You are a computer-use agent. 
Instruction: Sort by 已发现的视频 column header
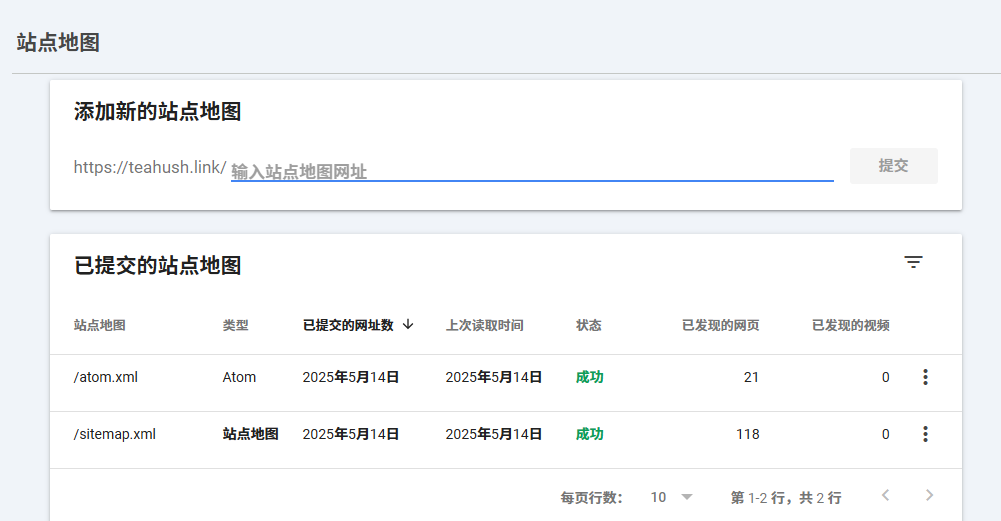(851, 325)
